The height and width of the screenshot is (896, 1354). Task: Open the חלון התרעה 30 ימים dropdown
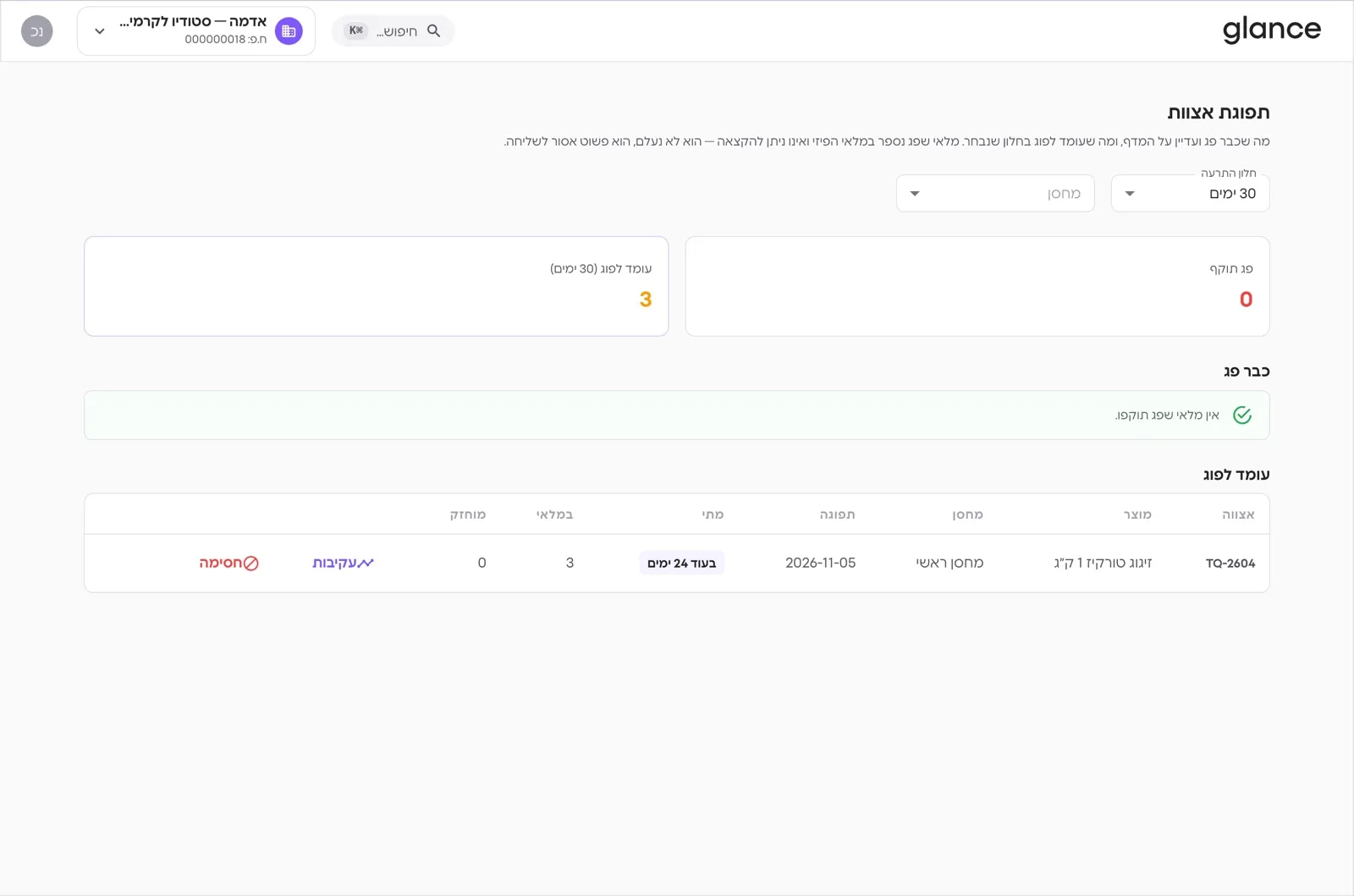coord(1190,194)
